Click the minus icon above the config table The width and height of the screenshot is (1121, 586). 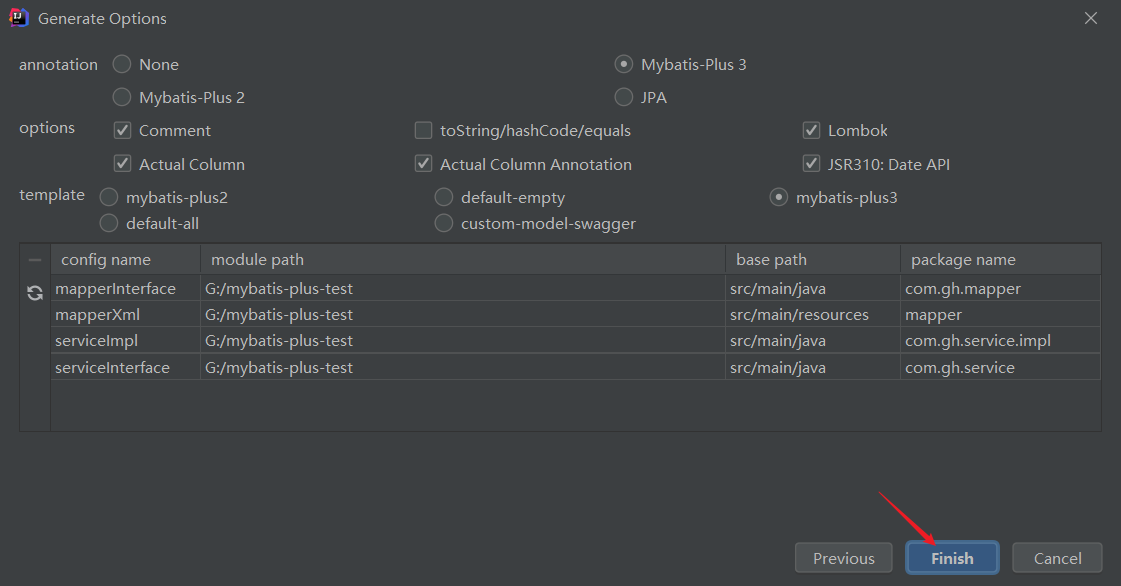[35, 260]
